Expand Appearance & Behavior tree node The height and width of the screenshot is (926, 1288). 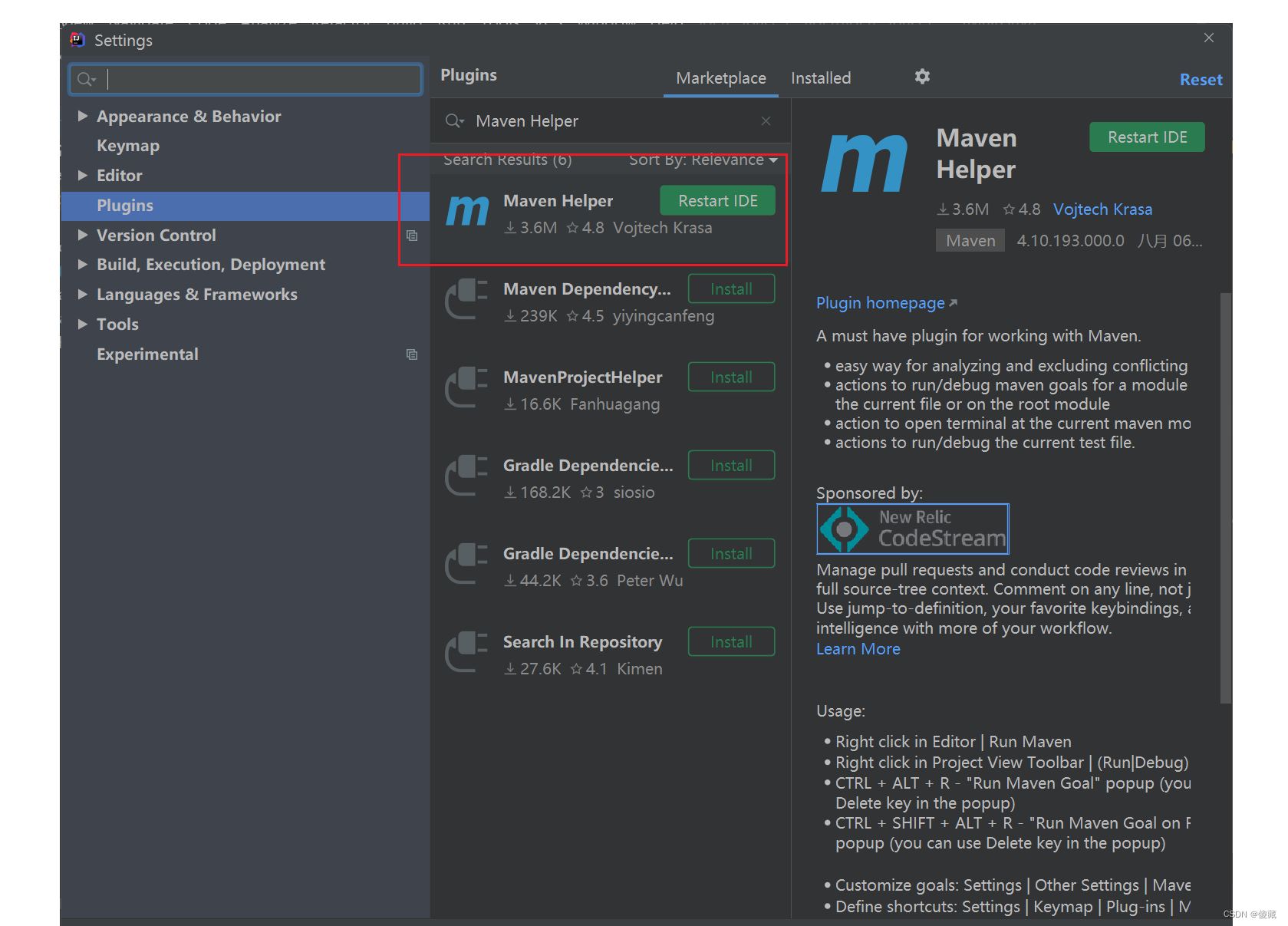coord(83,116)
